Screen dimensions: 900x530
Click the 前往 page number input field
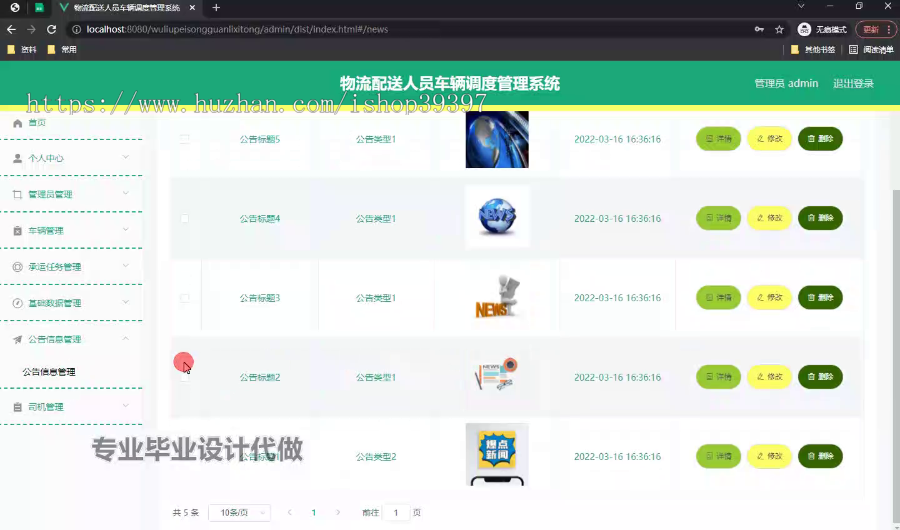pyautogui.click(x=395, y=512)
